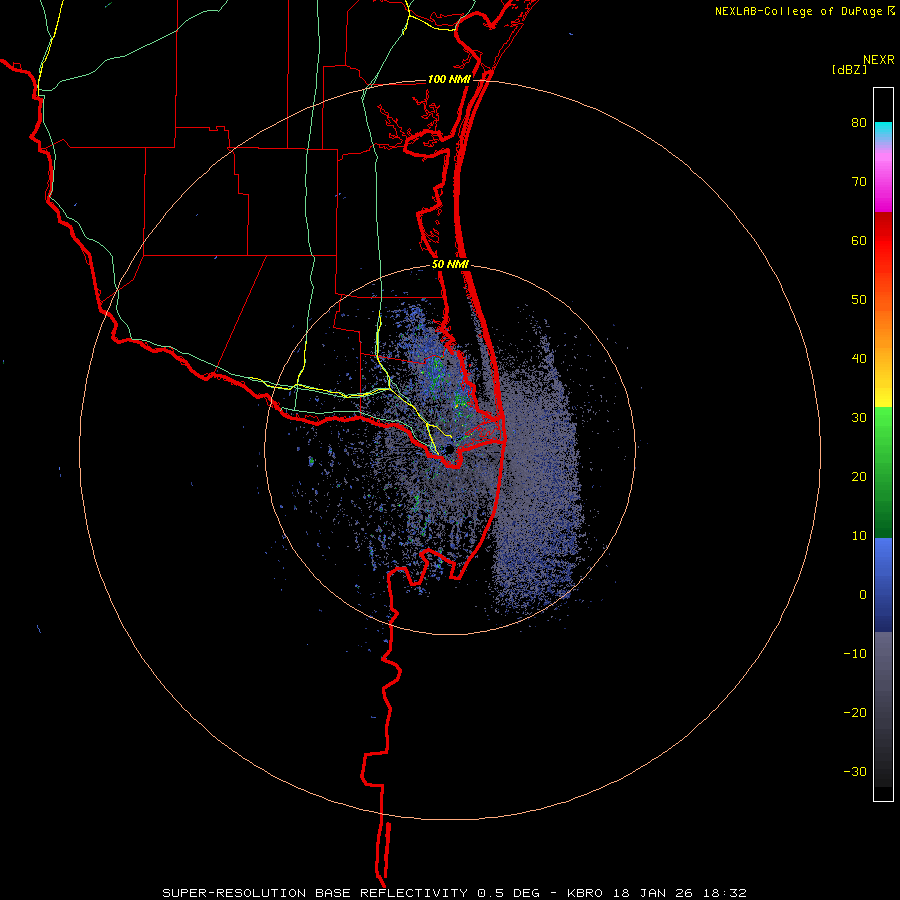The height and width of the screenshot is (900, 900).
Task: Click the dark radar site dot at map center
Action: 449,449
